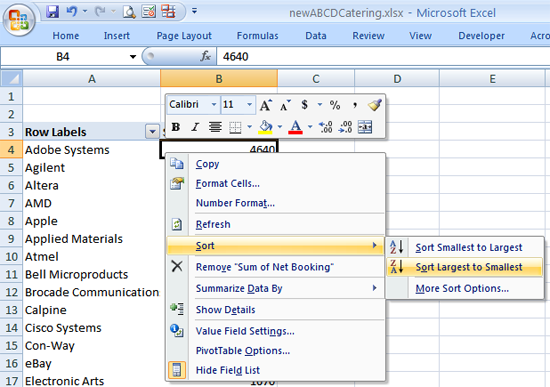Apply comma style format

click(355, 105)
